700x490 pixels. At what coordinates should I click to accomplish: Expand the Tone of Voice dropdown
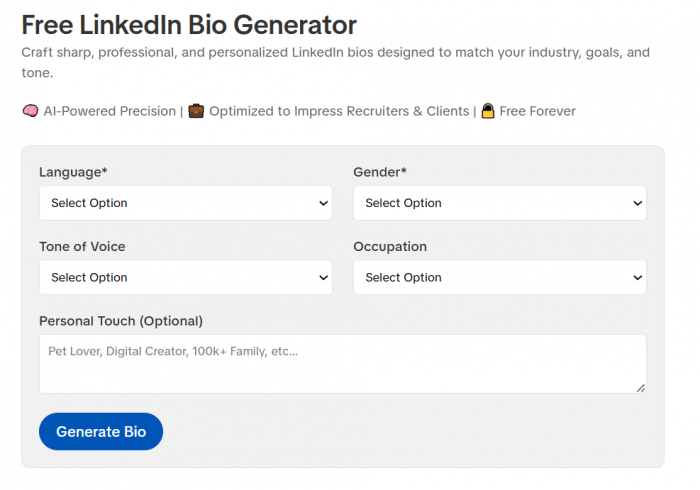[x=186, y=277]
